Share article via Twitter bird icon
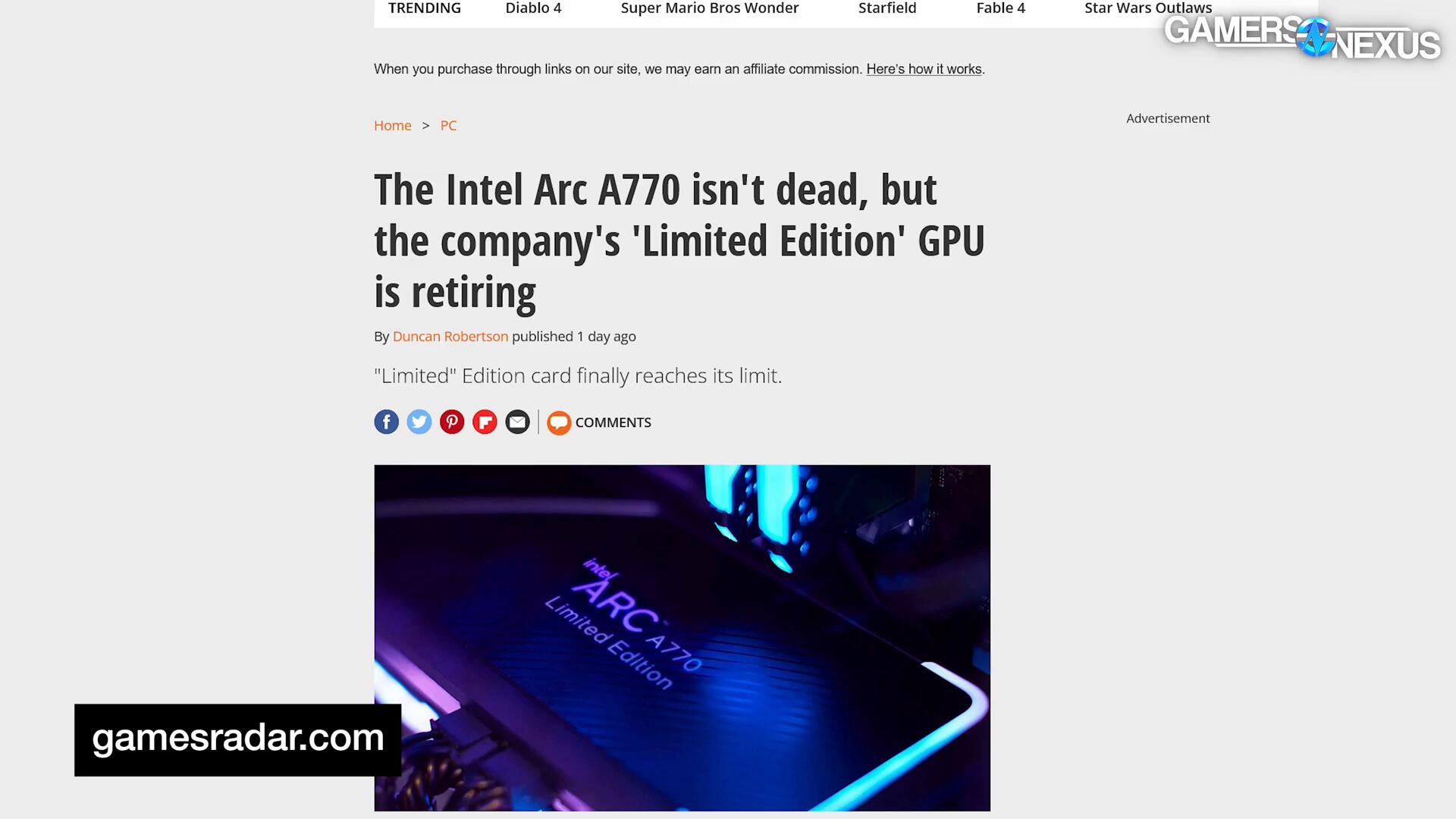 tap(419, 422)
